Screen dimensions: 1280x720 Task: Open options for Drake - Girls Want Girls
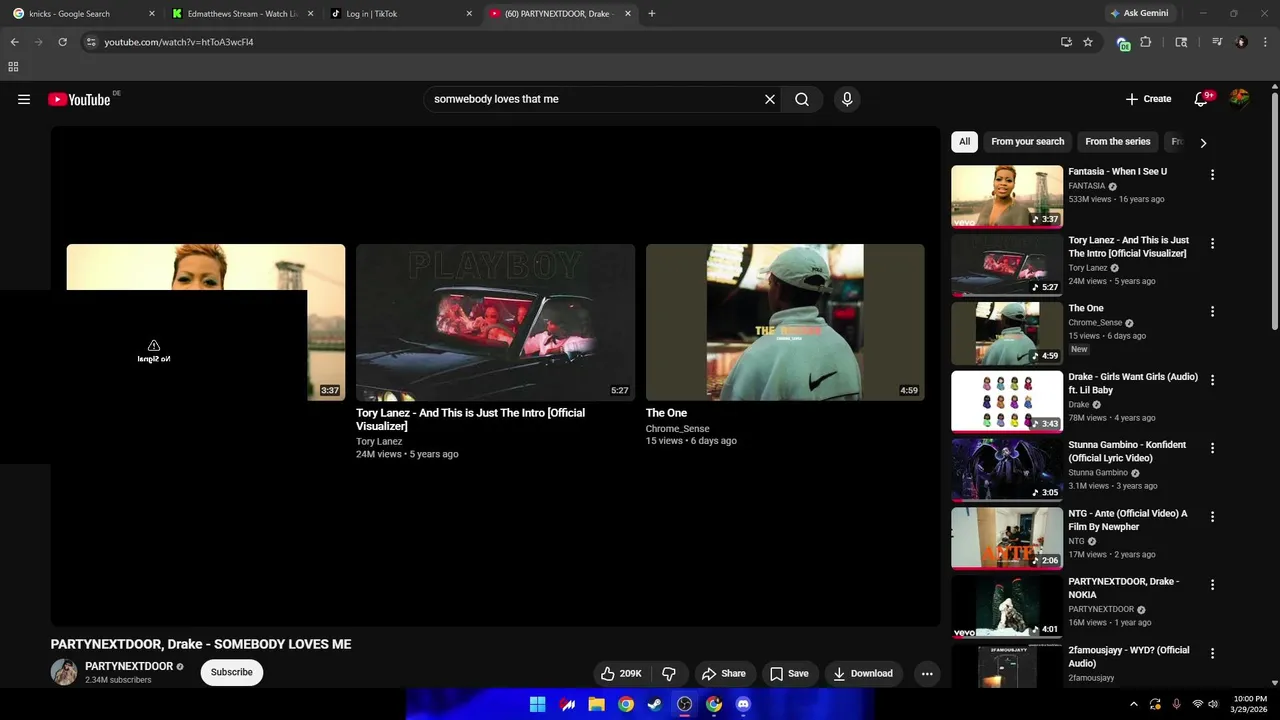(1212, 380)
